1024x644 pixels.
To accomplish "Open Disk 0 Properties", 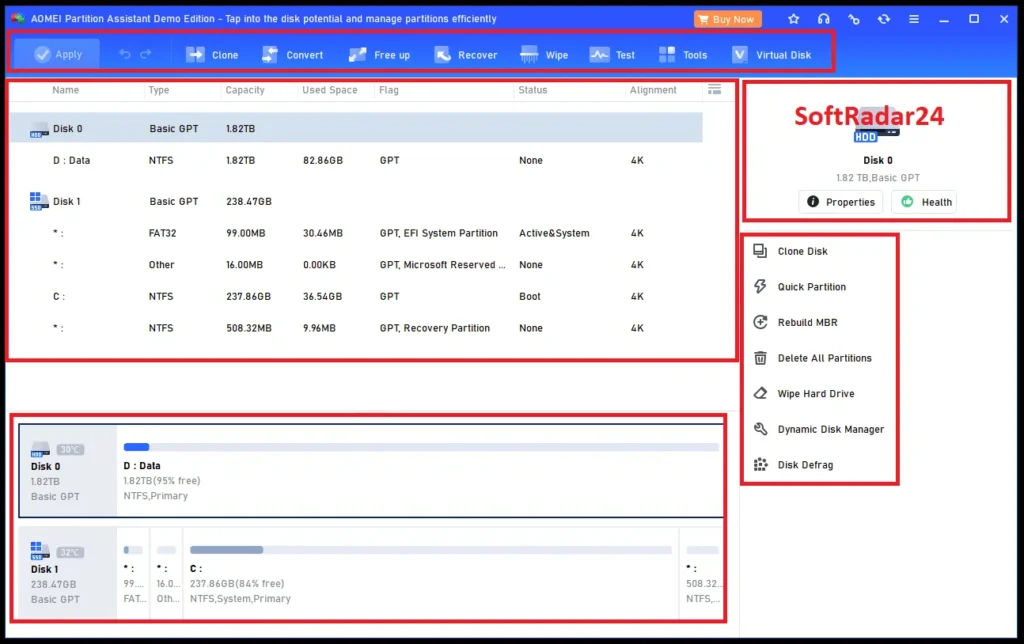I will 841,202.
